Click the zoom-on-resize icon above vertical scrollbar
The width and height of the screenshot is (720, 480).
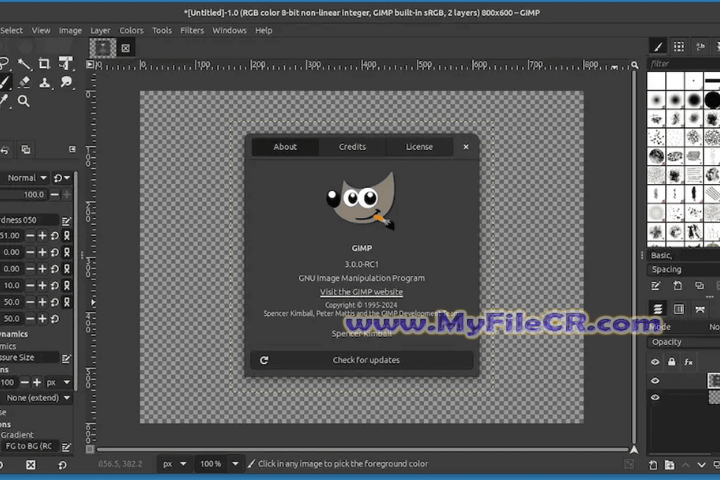point(635,65)
